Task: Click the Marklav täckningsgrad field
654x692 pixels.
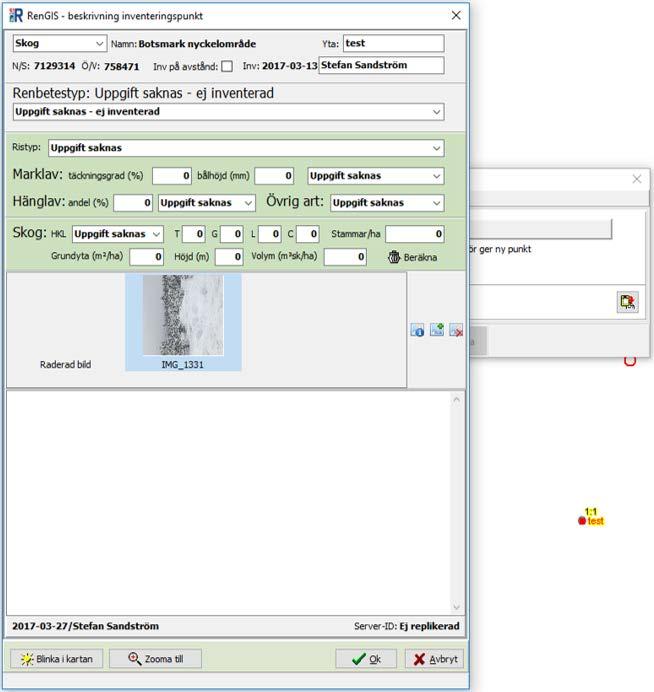Action: (172, 176)
